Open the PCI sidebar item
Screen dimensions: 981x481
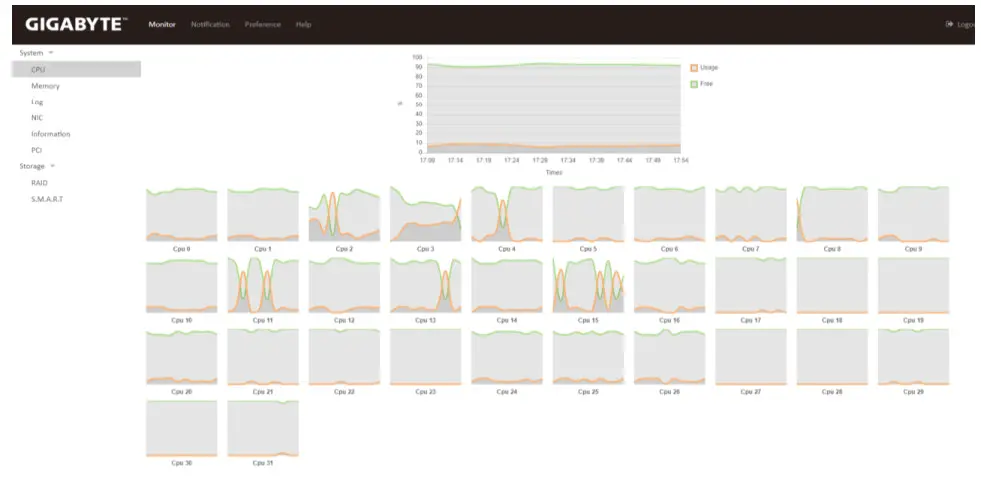36,150
